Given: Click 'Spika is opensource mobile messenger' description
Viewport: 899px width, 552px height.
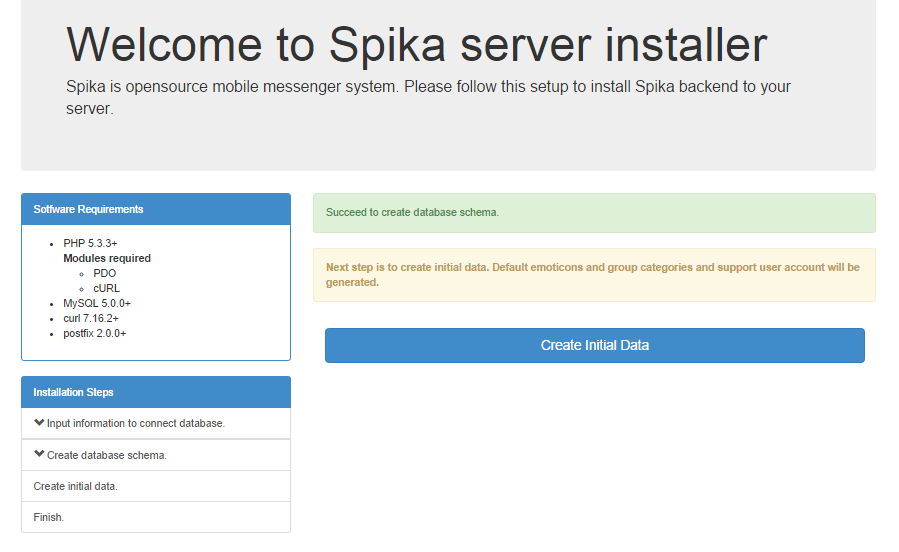Looking at the screenshot, I should (x=428, y=97).
